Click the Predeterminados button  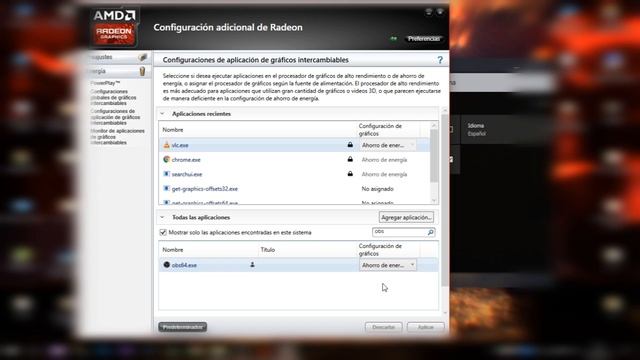tap(182, 327)
